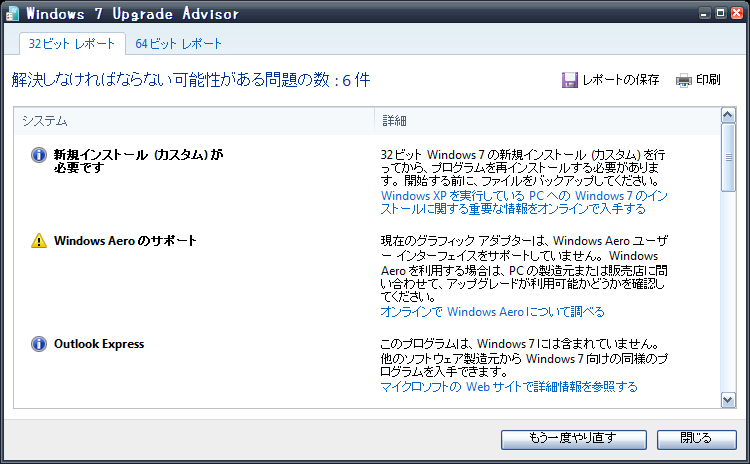Click the info icon beside 新規インストール
Viewport: 750px width, 464px height.
[x=39, y=155]
